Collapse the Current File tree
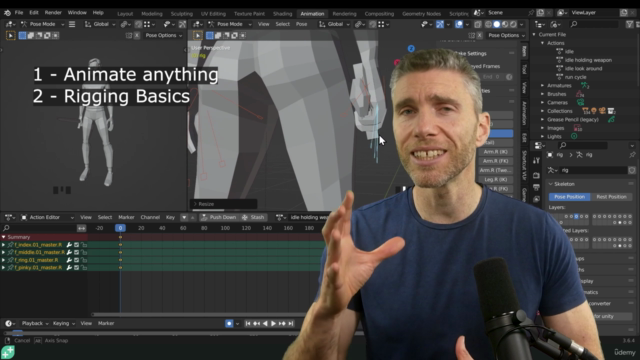The image size is (640, 360). 534,35
